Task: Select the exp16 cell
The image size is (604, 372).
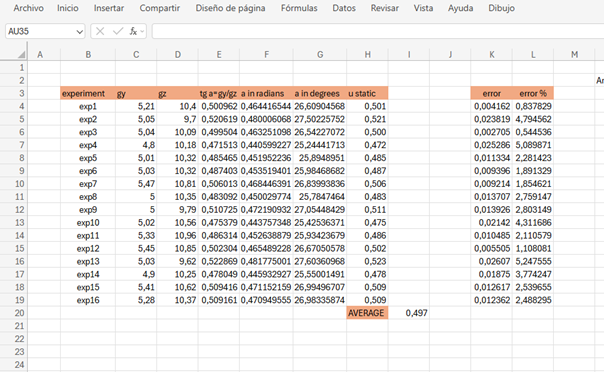Action: coord(88,300)
